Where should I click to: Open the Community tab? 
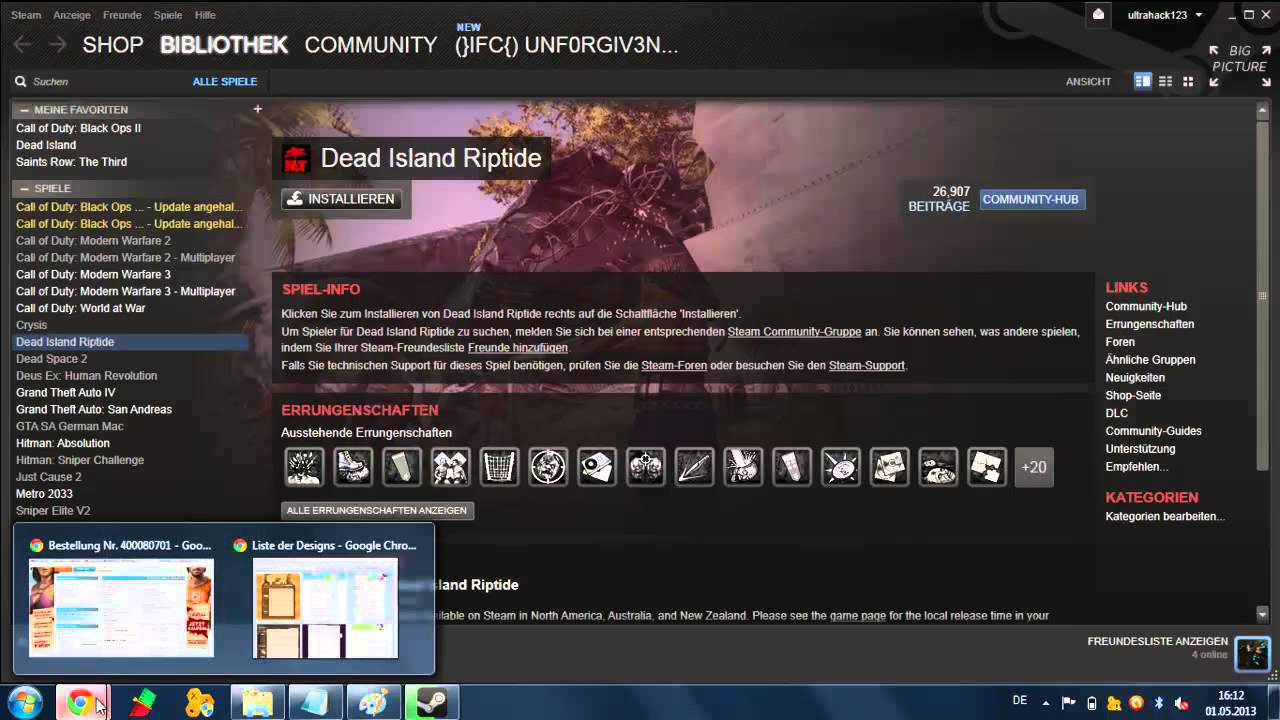tap(371, 45)
